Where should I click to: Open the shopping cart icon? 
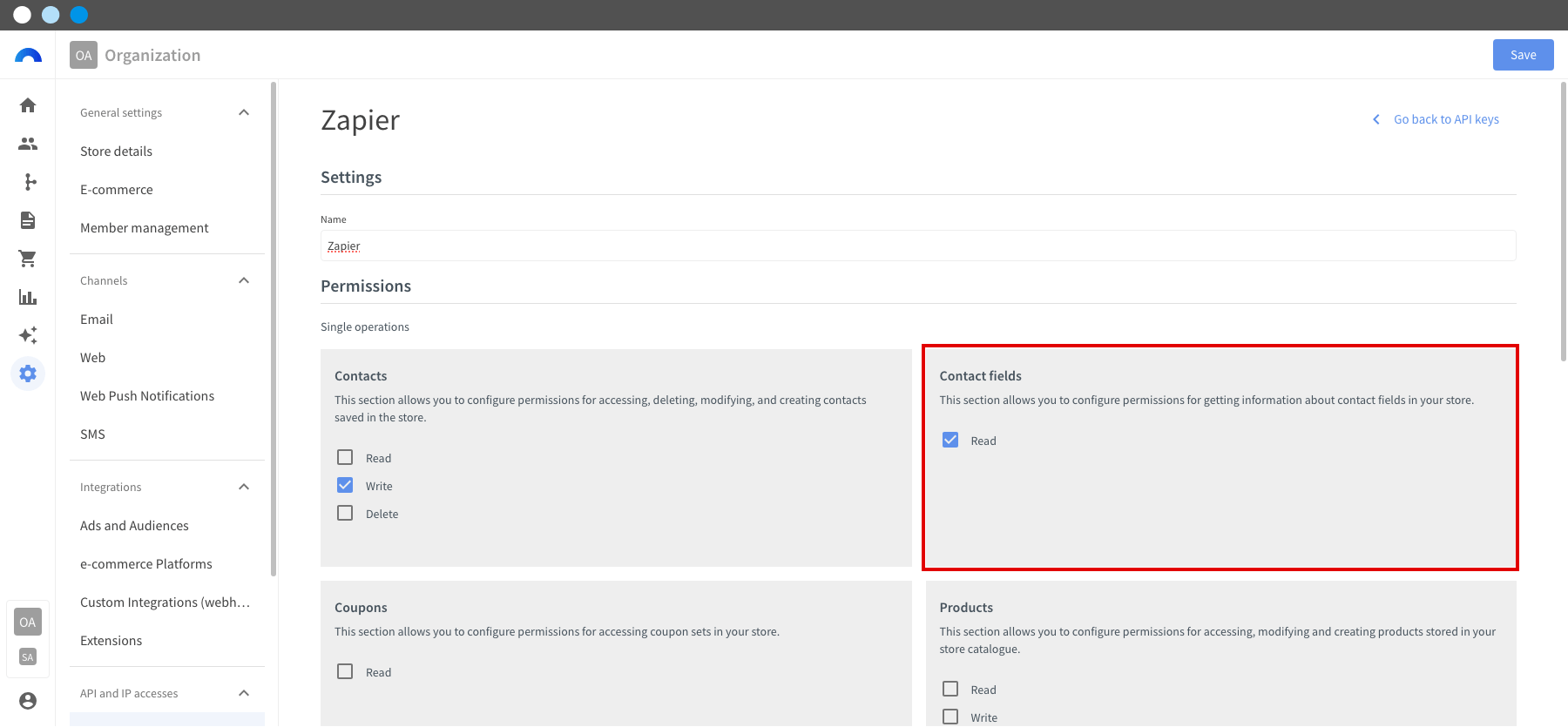[x=28, y=259]
